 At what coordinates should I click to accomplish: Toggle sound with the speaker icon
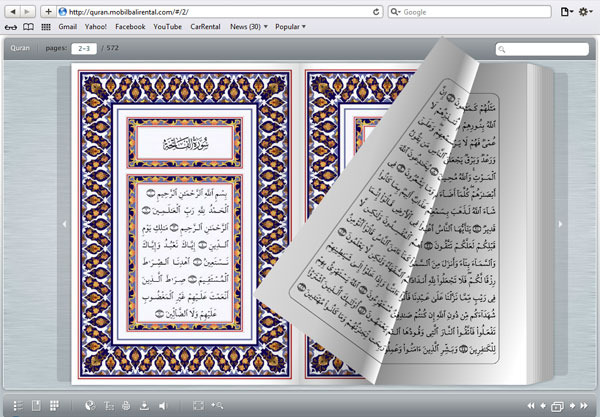pyautogui.click(x=163, y=406)
